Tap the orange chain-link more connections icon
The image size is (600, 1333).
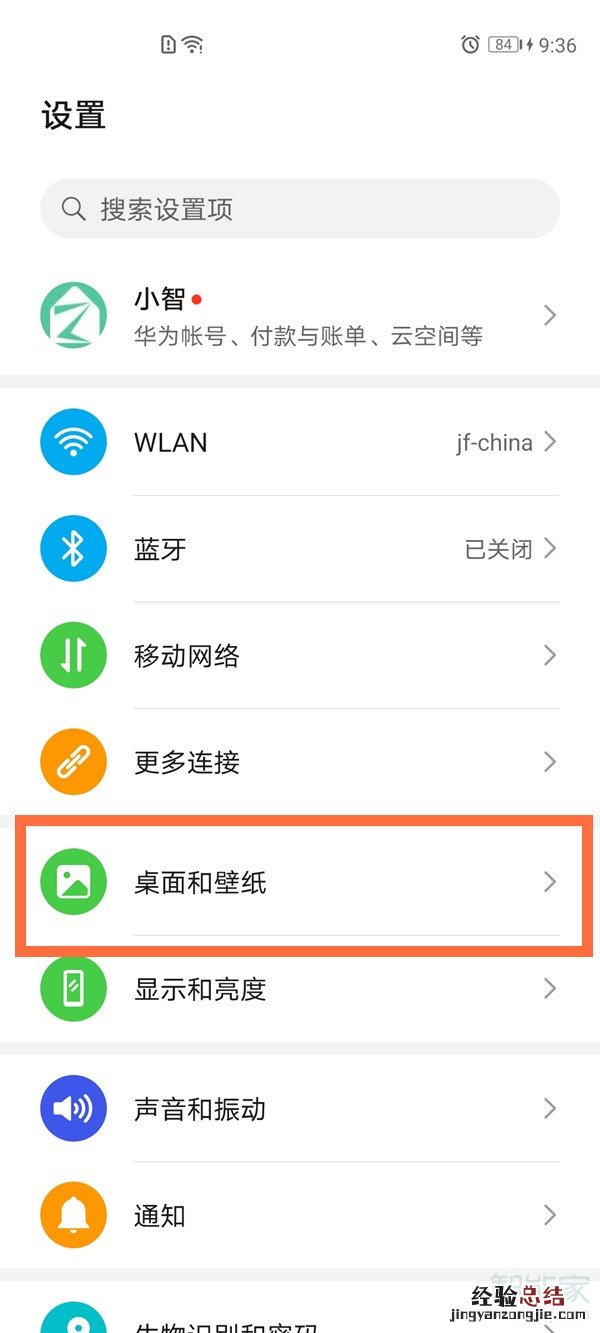pos(73,763)
